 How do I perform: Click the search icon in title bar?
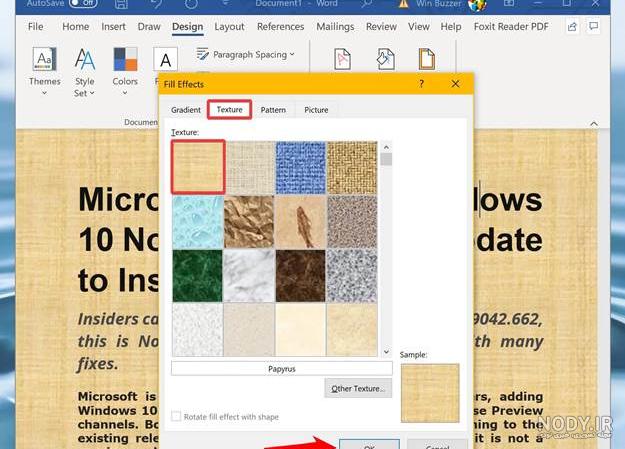click(x=366, y=4)
